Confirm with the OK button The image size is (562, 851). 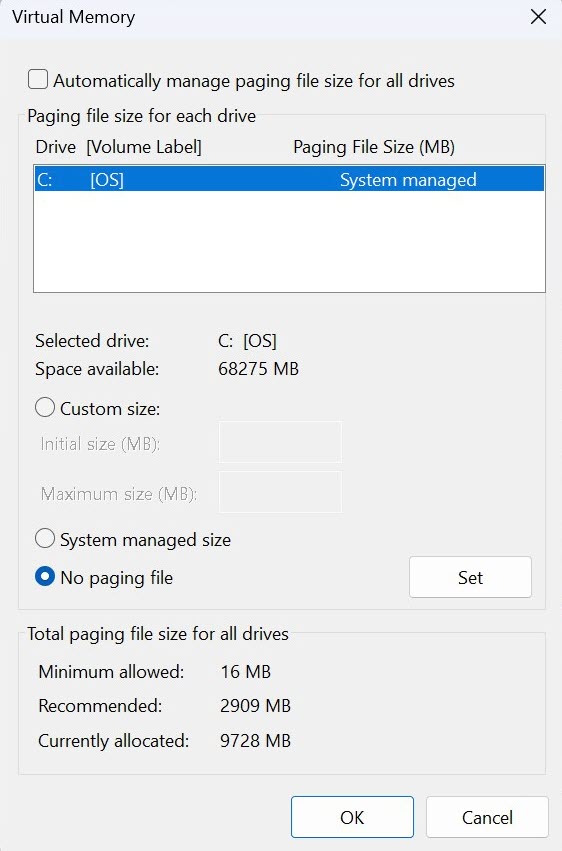(352, 817)
